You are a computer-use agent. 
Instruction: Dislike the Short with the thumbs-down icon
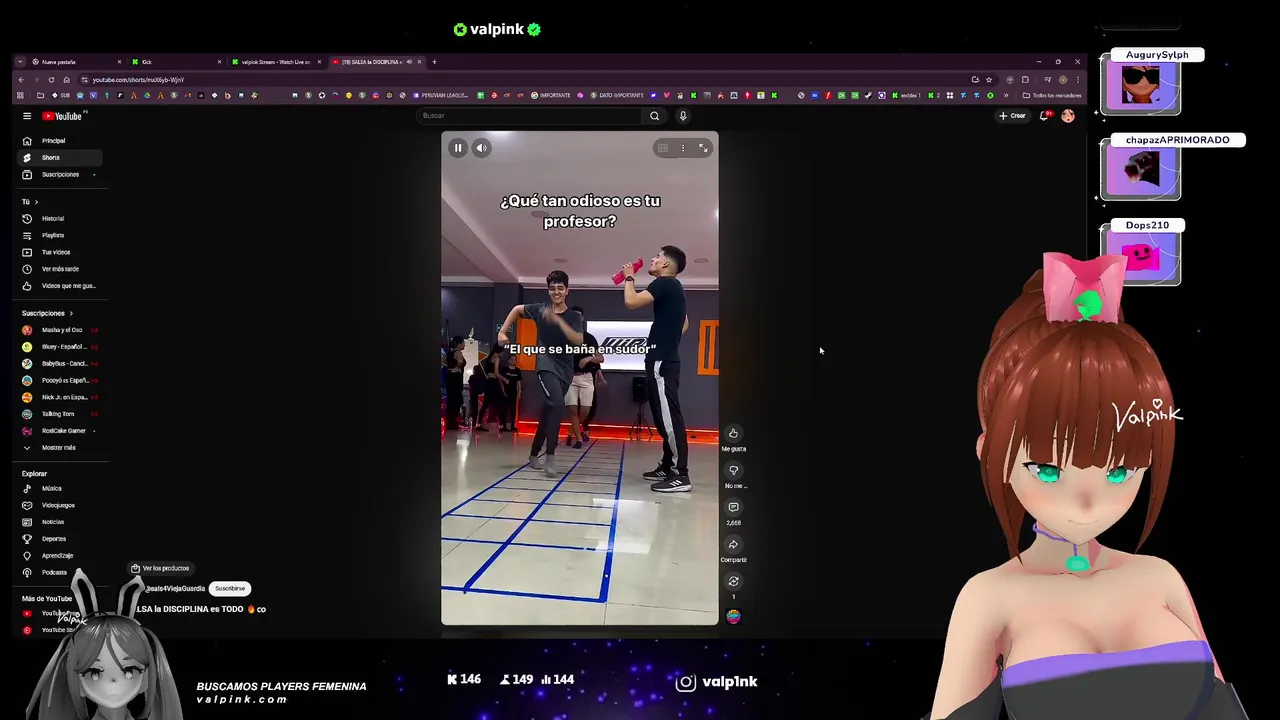pyautogui.click(x=733, y=470)
